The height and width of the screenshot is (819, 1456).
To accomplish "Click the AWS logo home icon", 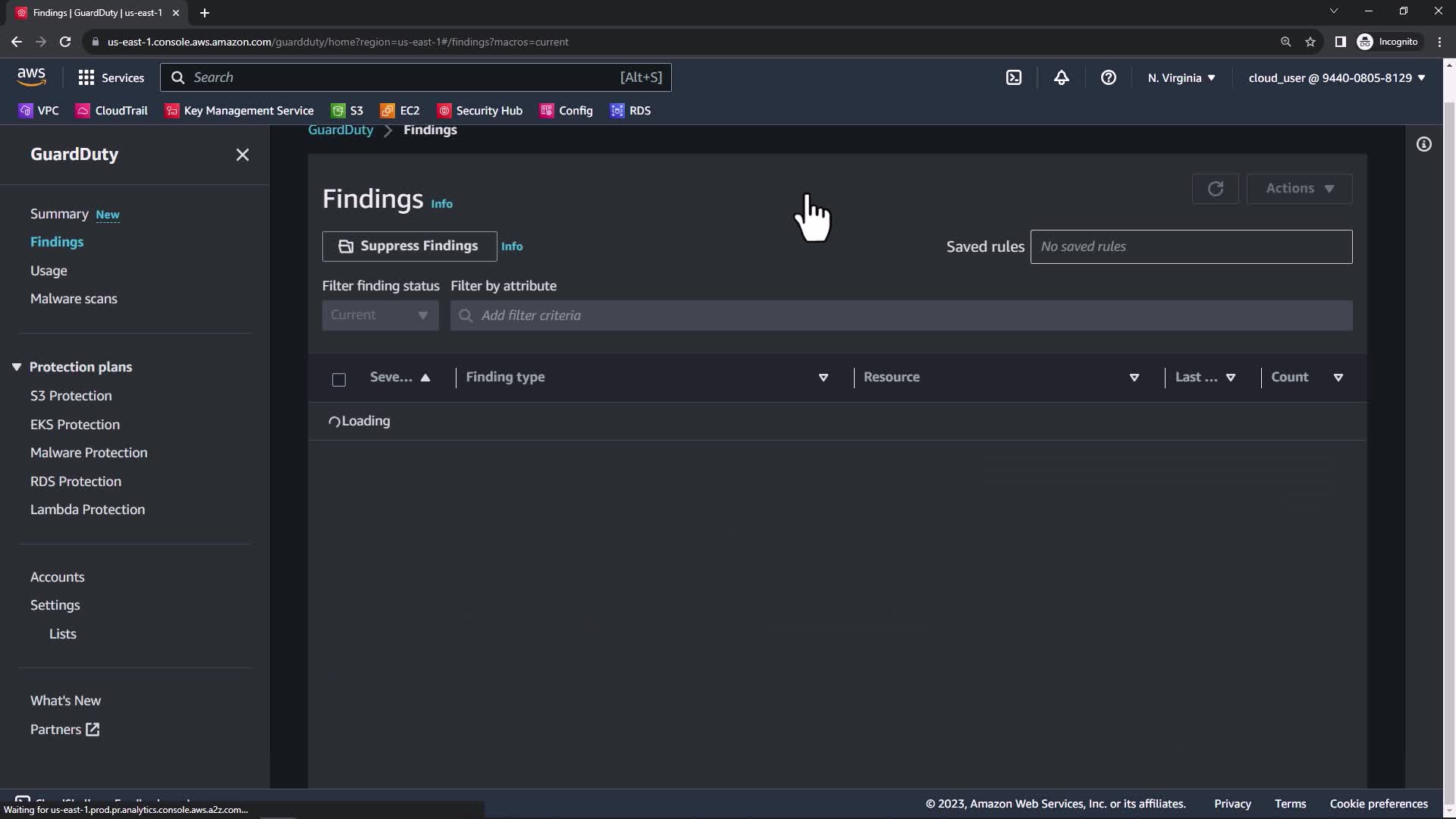I will point(31,76).
